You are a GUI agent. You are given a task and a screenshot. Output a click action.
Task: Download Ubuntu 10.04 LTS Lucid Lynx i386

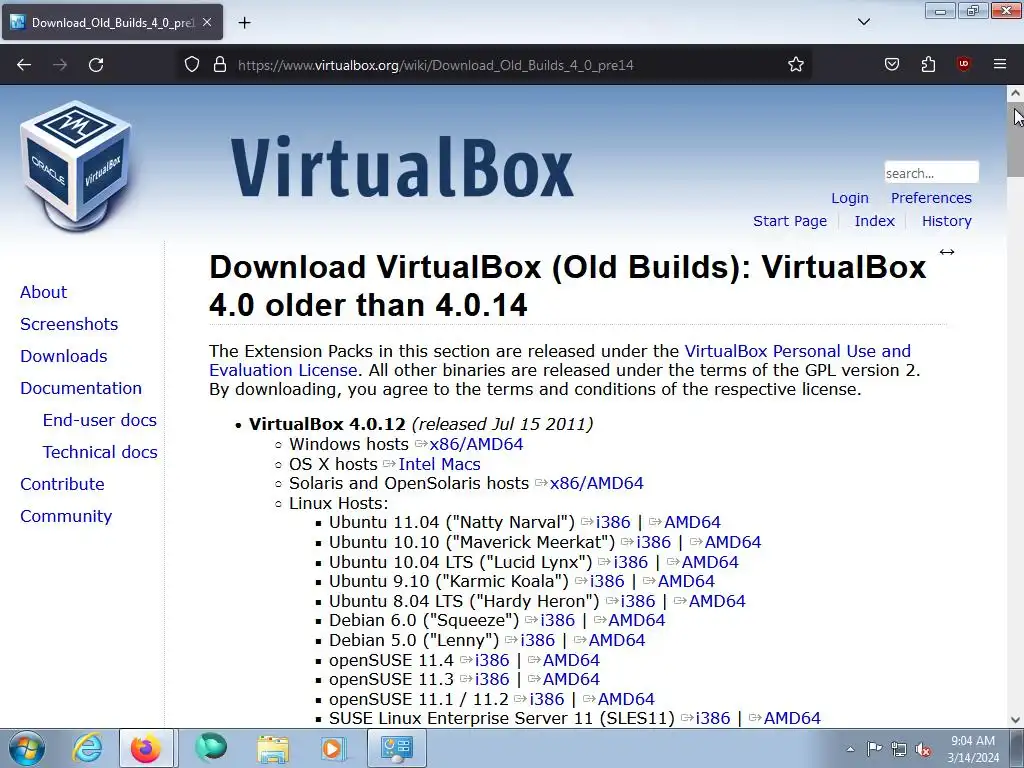click(631, 562)
